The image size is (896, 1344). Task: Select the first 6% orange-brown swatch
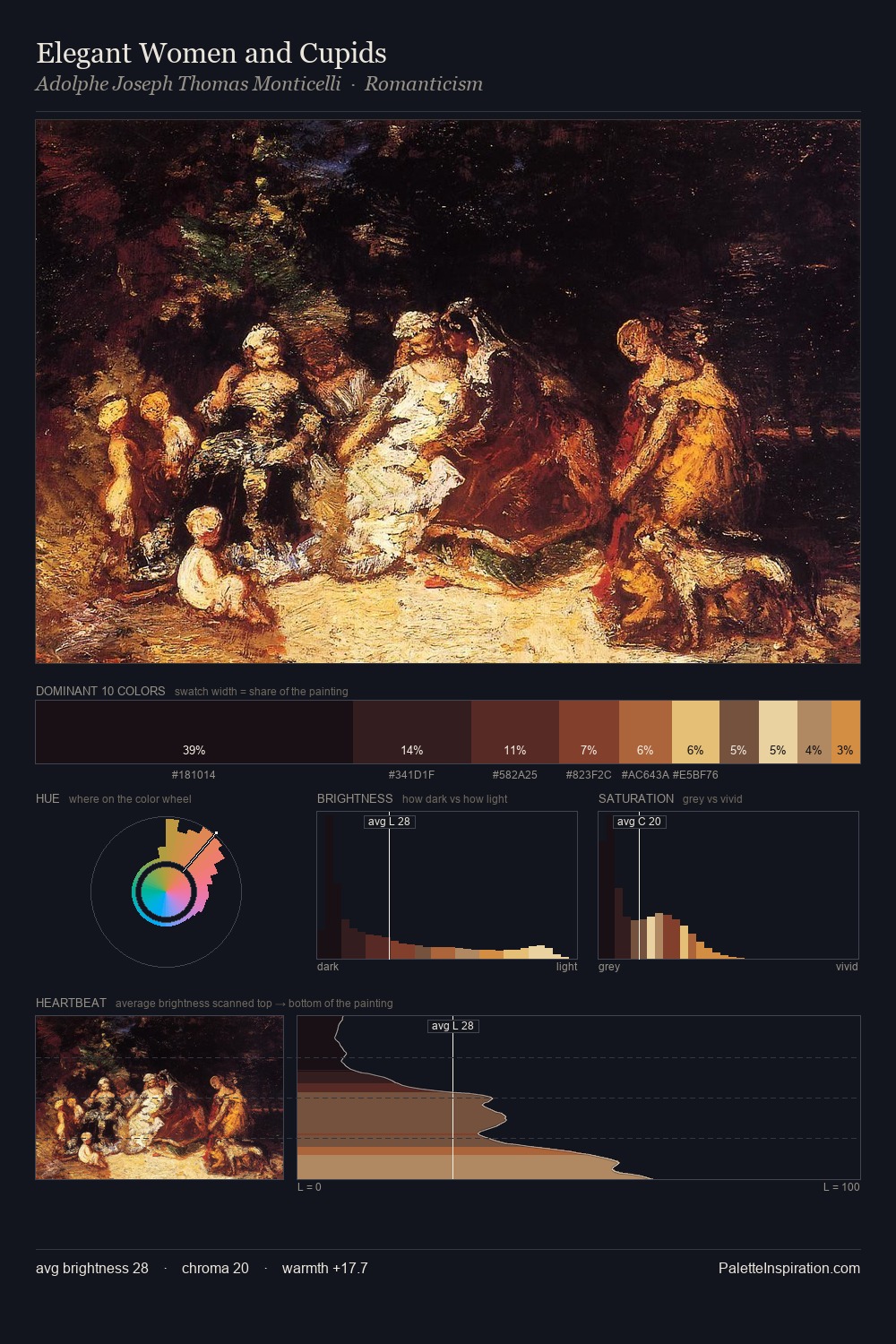click(645, 732)
